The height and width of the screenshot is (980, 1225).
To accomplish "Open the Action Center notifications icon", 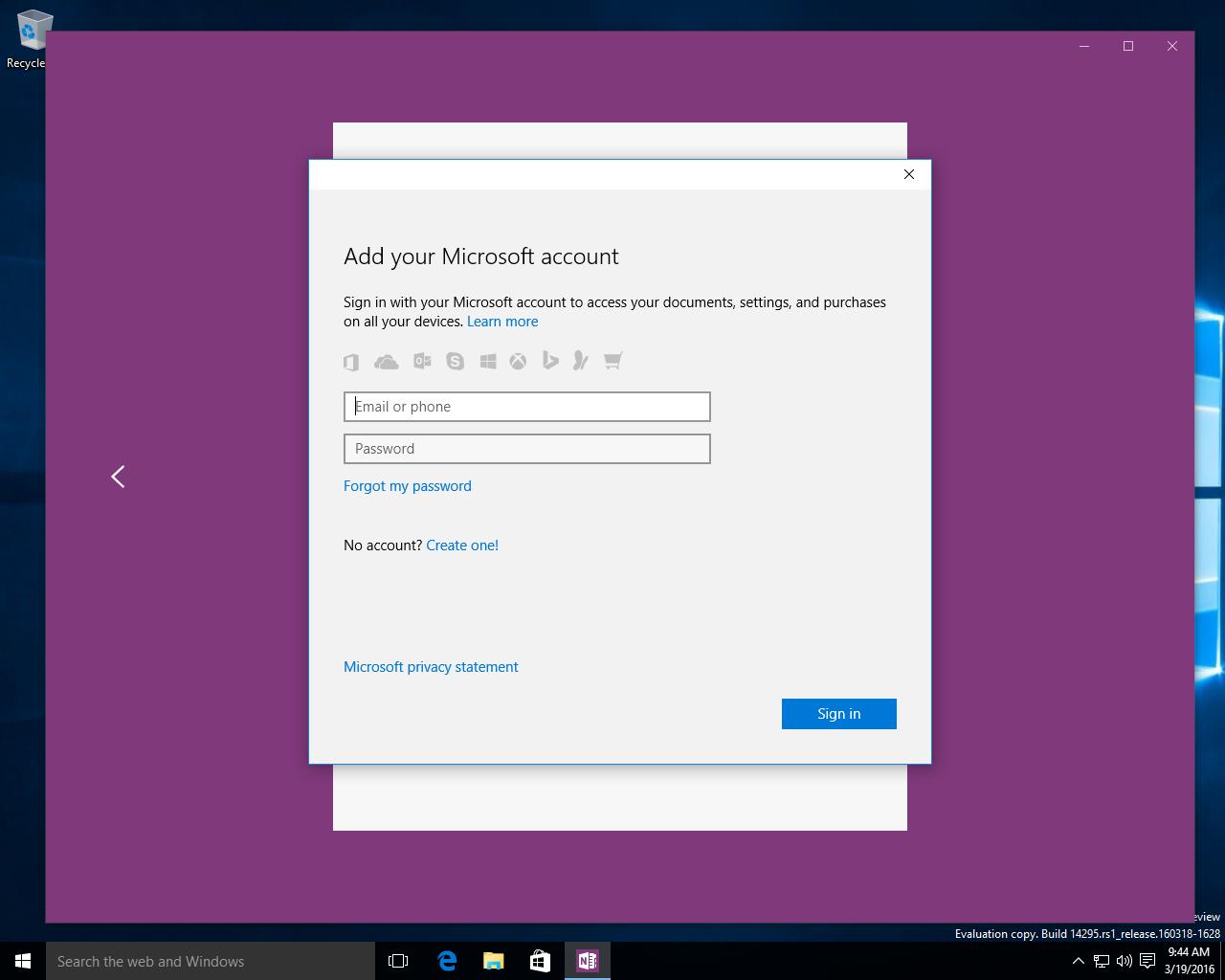I will click(x=1147, y=961).
